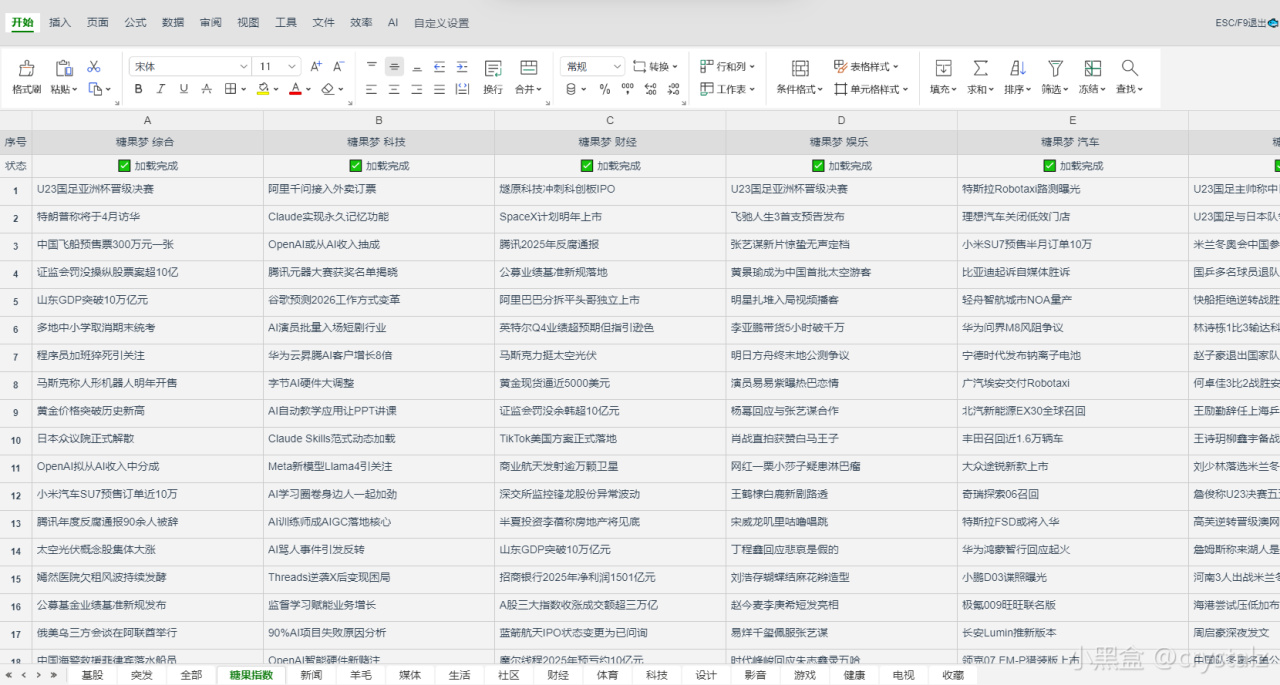Open the Formulas (公式) ribbon tab
Viewport: 1280px width, 685px height.
click(x=135, y=22)
